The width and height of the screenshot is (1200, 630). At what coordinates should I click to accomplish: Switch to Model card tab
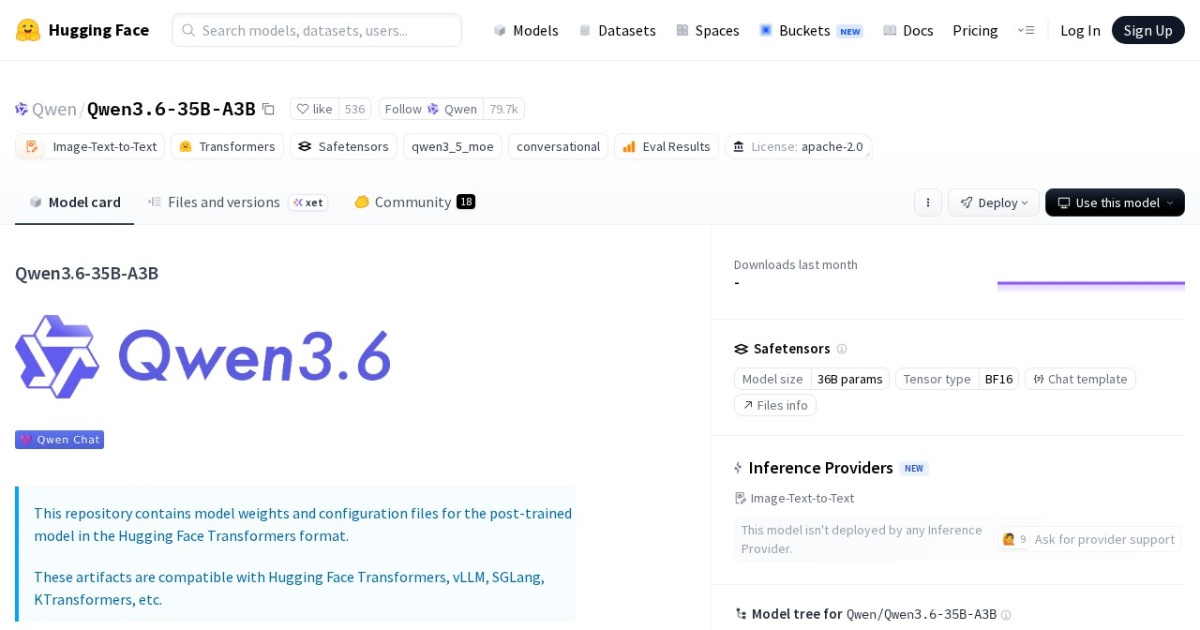point(75,202)
